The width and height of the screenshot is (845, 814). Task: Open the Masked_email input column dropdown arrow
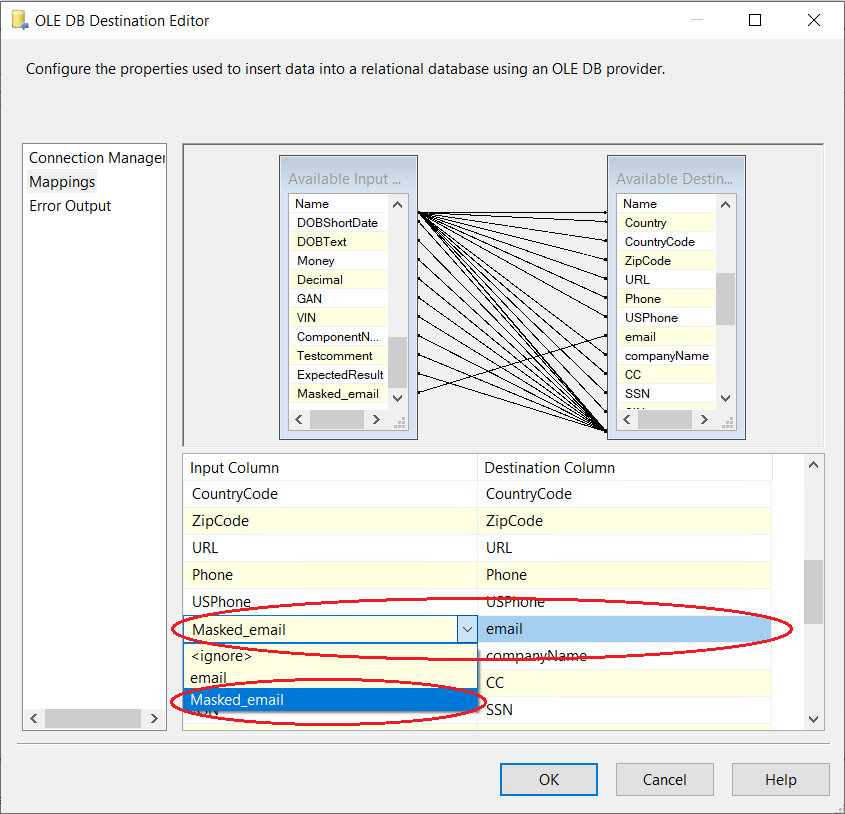click(x=466, y=629)
